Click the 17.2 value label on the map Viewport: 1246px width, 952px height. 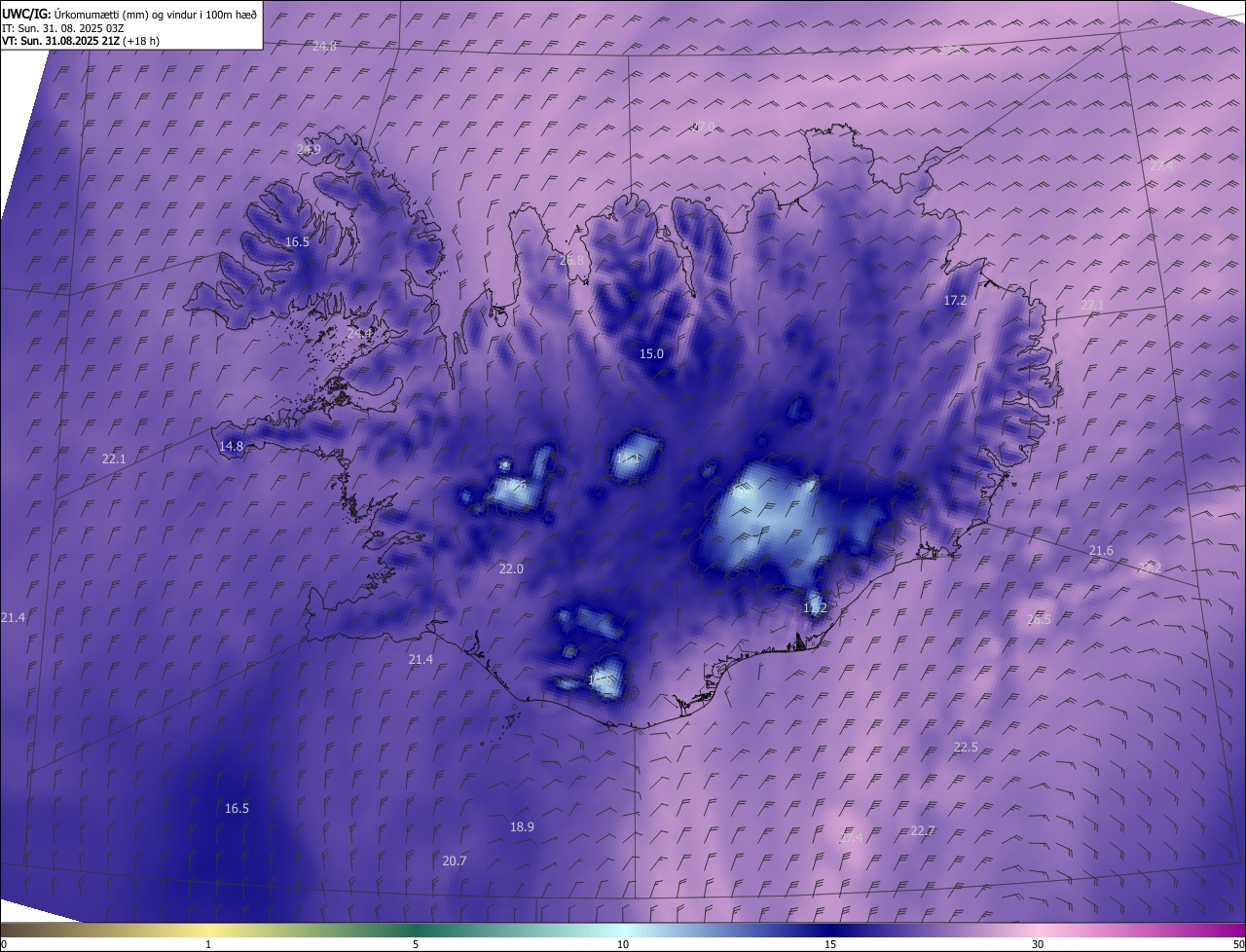click(955, 301)
